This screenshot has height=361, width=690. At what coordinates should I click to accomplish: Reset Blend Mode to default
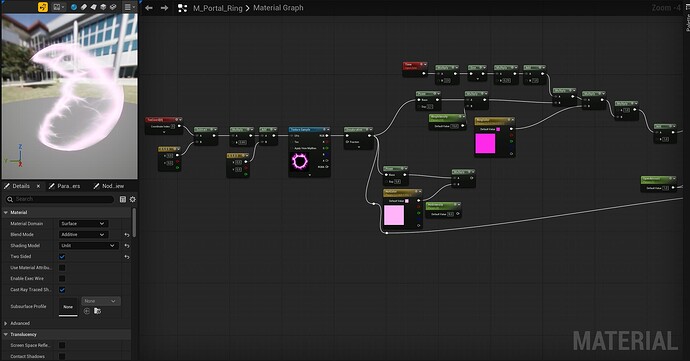tap(127, 235)
